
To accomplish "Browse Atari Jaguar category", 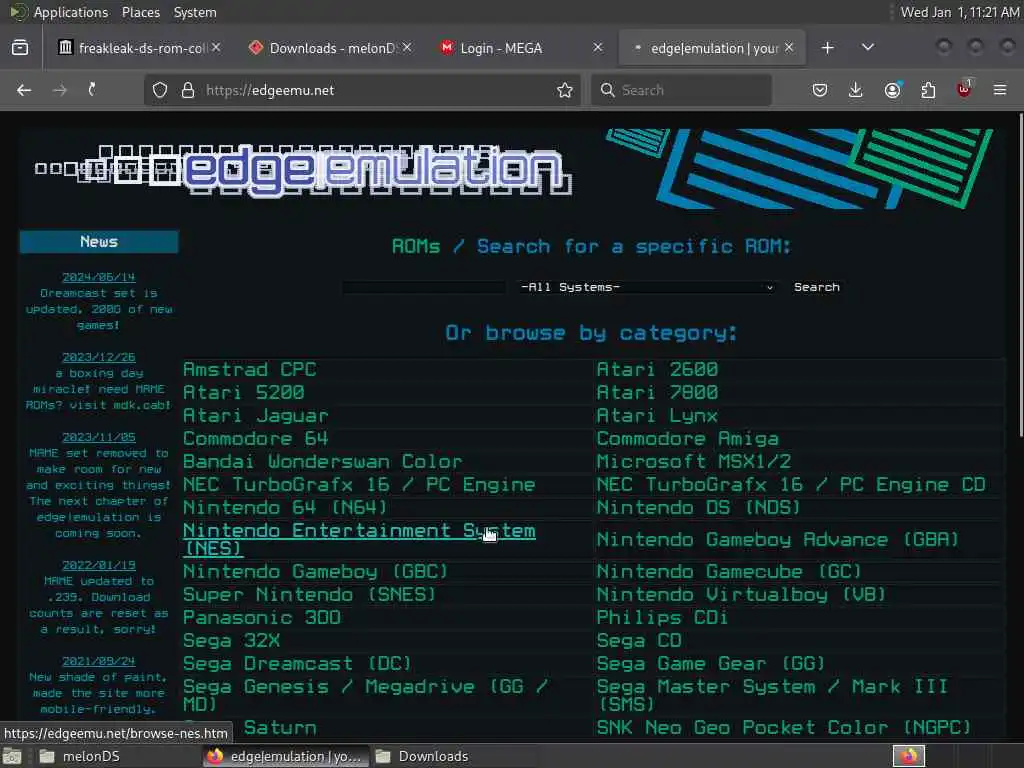I will 255,416.
